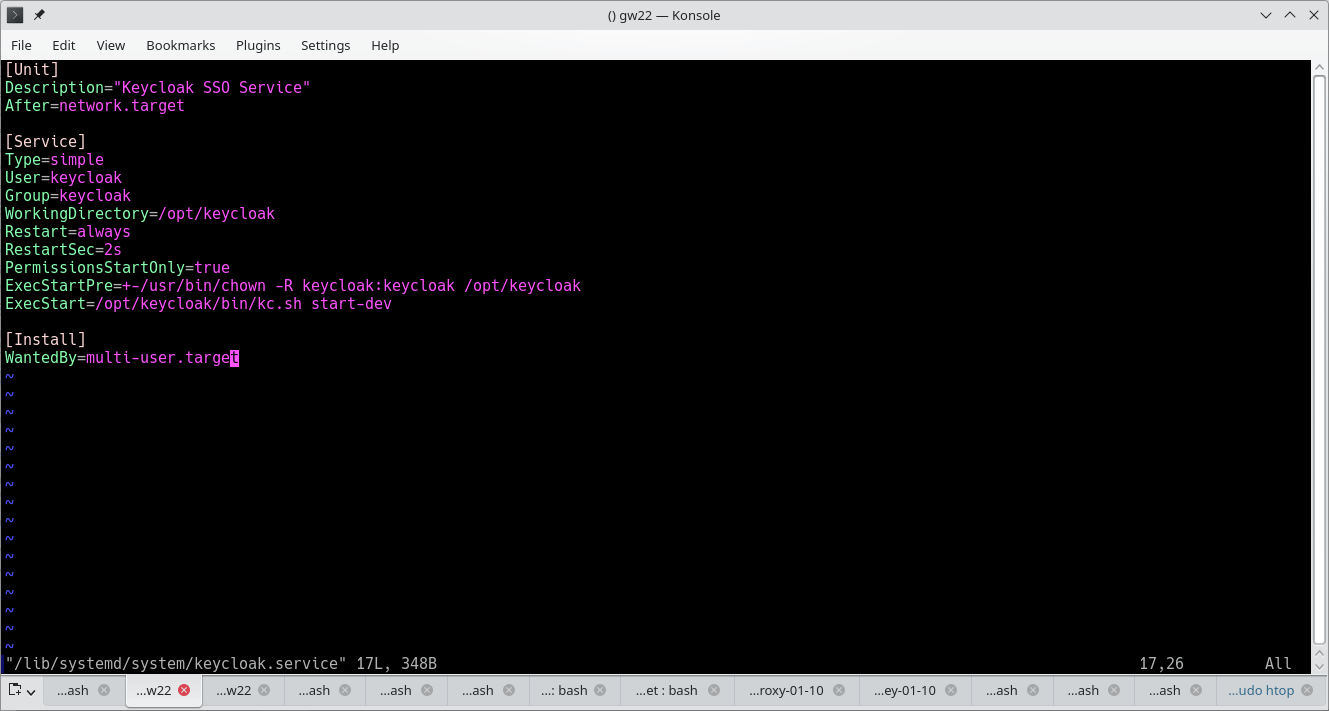Open the window actions chevron in the titlebar
The height and width of the screenshot is (711, 1329).
1265,15
